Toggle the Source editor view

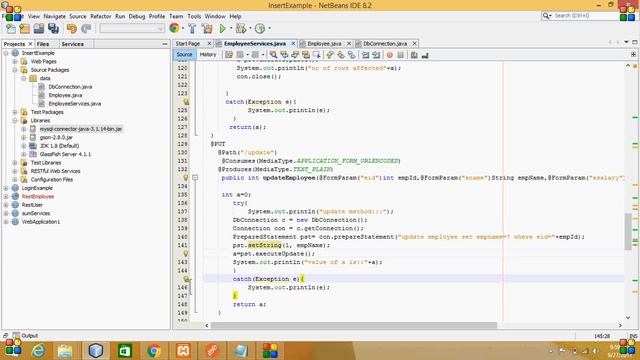[x=184, y=54]
